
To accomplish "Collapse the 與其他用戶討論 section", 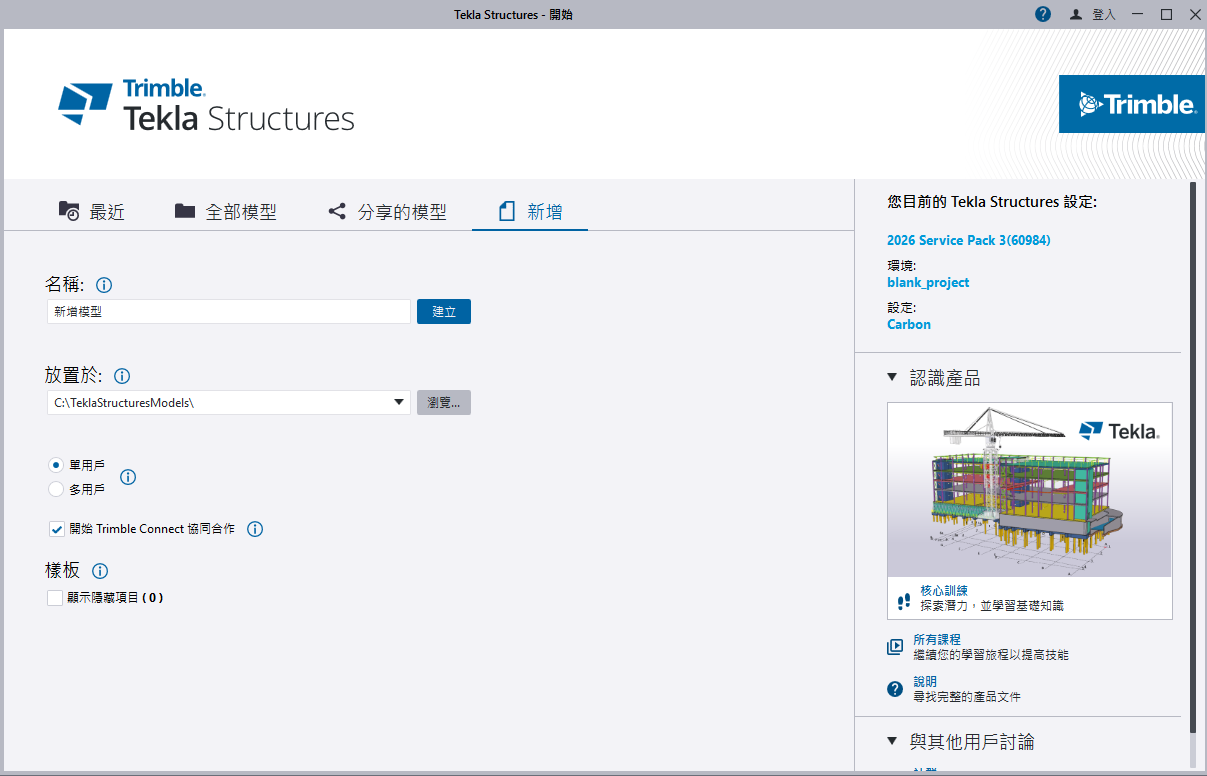I will 892,742.
